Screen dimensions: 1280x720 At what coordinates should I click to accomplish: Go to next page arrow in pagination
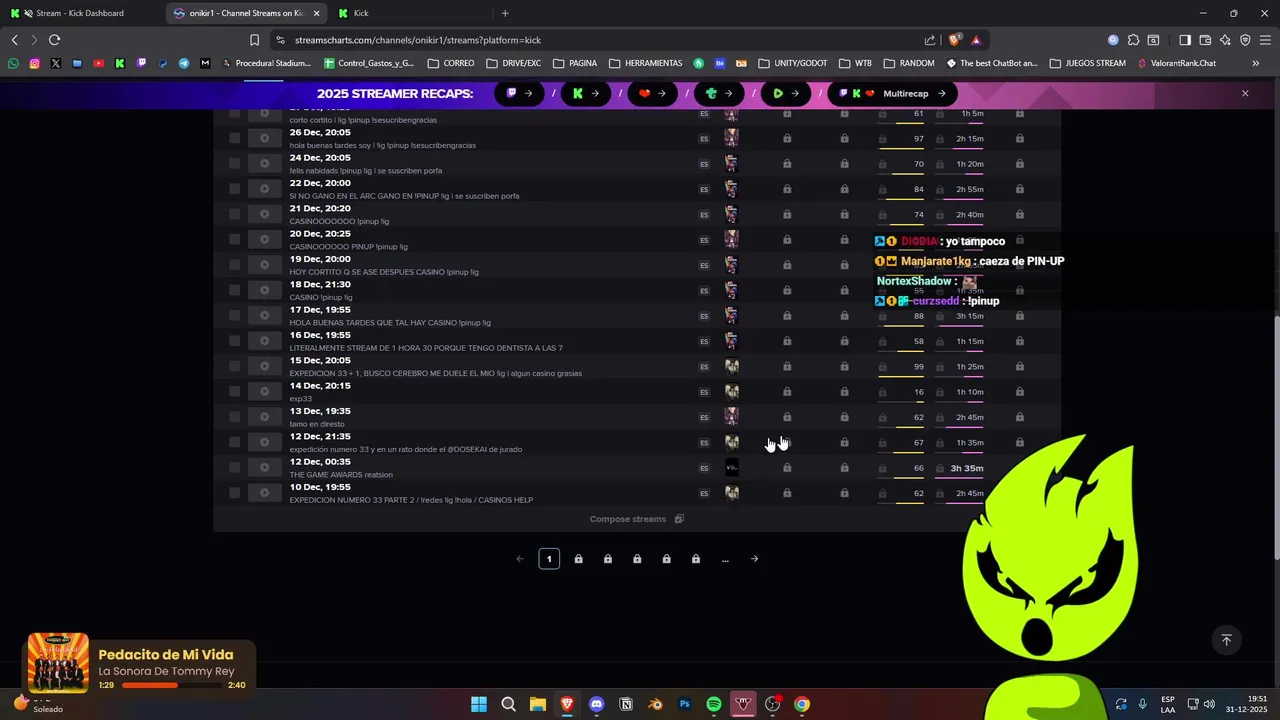(x=754, y=559)
